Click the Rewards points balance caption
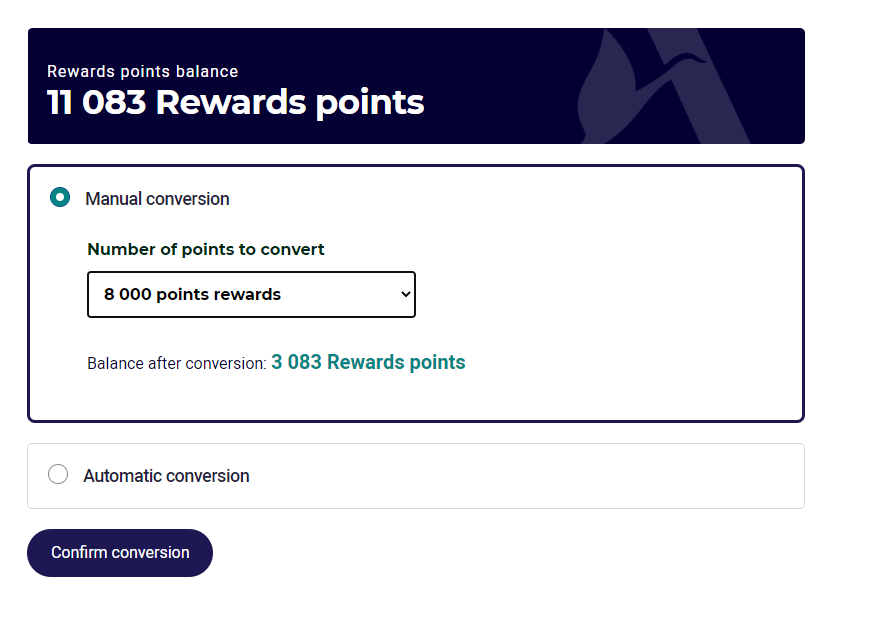Image resolution: width=880 pixels, height=623 pixels. click(x=143, y=71)
